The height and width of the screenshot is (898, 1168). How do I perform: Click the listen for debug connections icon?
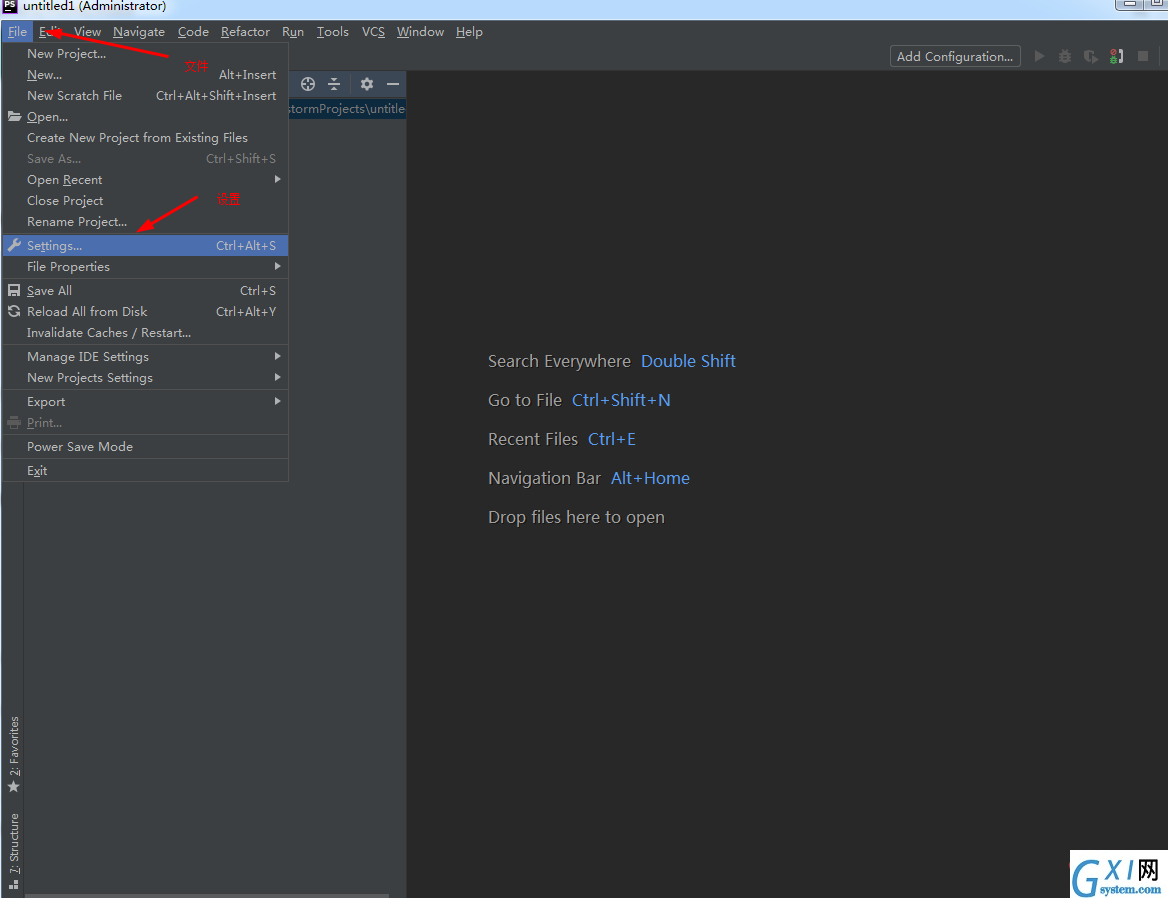point(1117,57)
